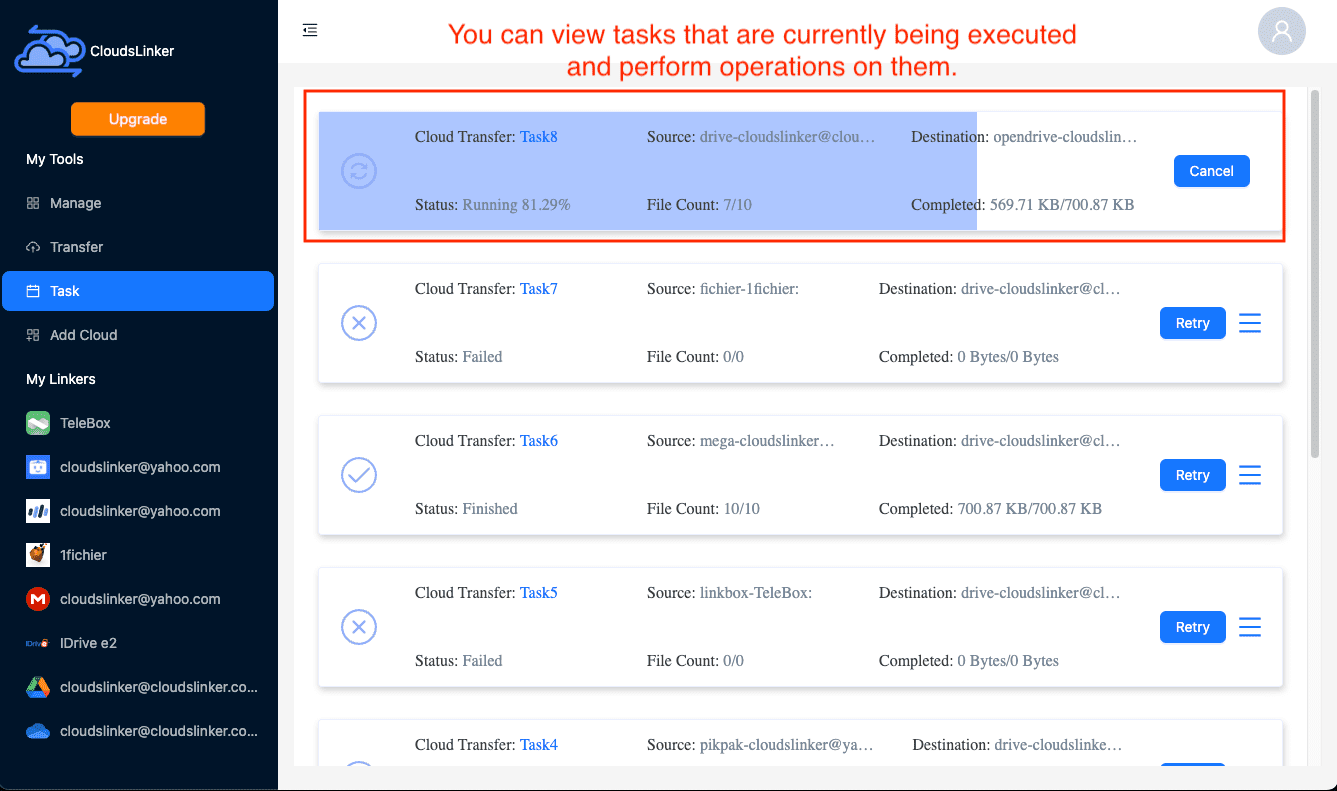Retry the failed Task5 transfer
Image resolution: width=1337 pixels, height=791 pixels.
click(x=1193, y=627)
